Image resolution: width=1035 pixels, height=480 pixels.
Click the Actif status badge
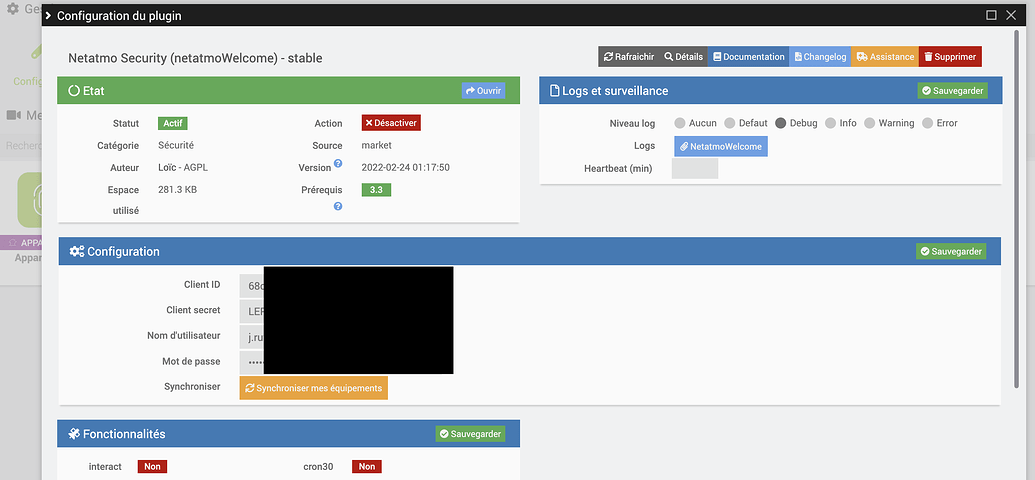pyautogui.click(x=173, y=123)
